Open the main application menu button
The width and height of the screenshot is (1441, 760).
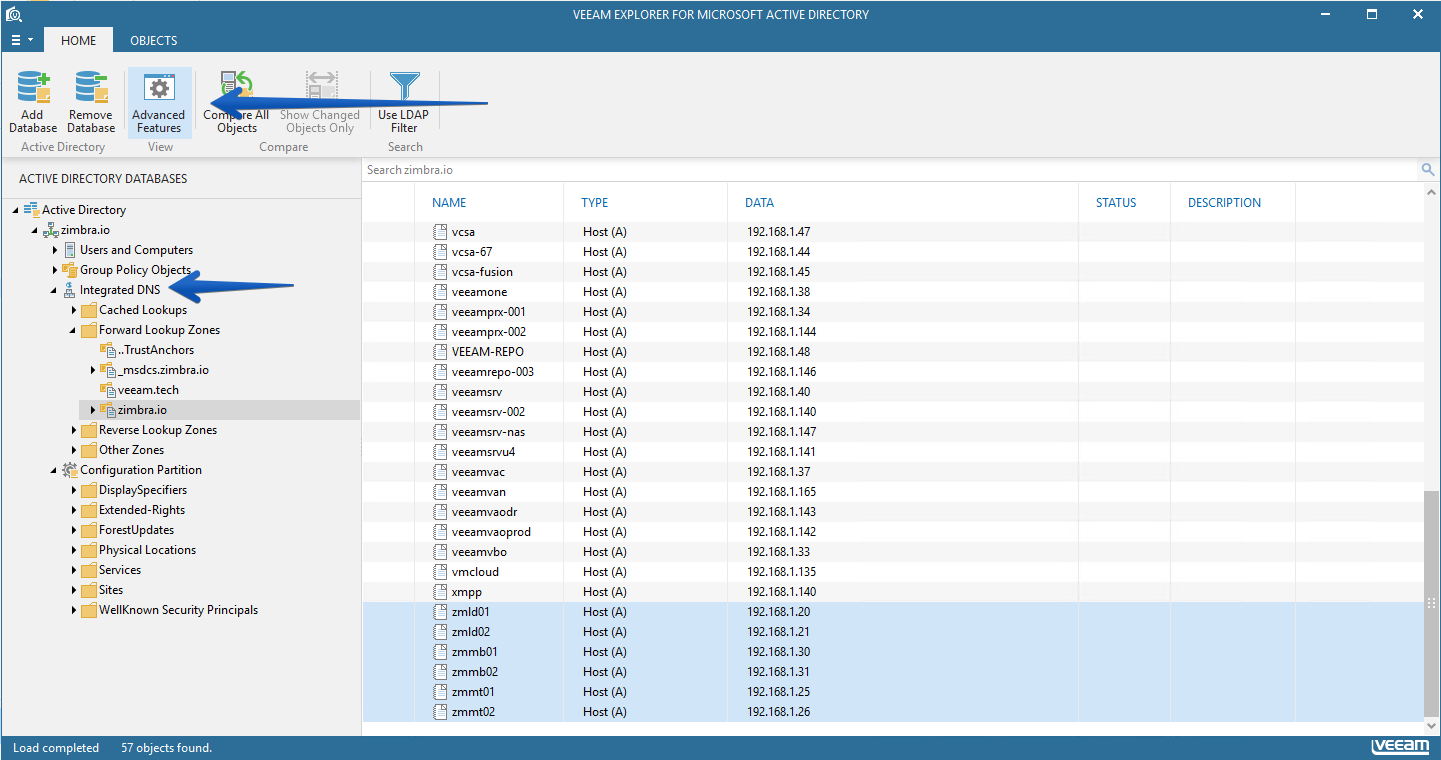tap(21, 40)
